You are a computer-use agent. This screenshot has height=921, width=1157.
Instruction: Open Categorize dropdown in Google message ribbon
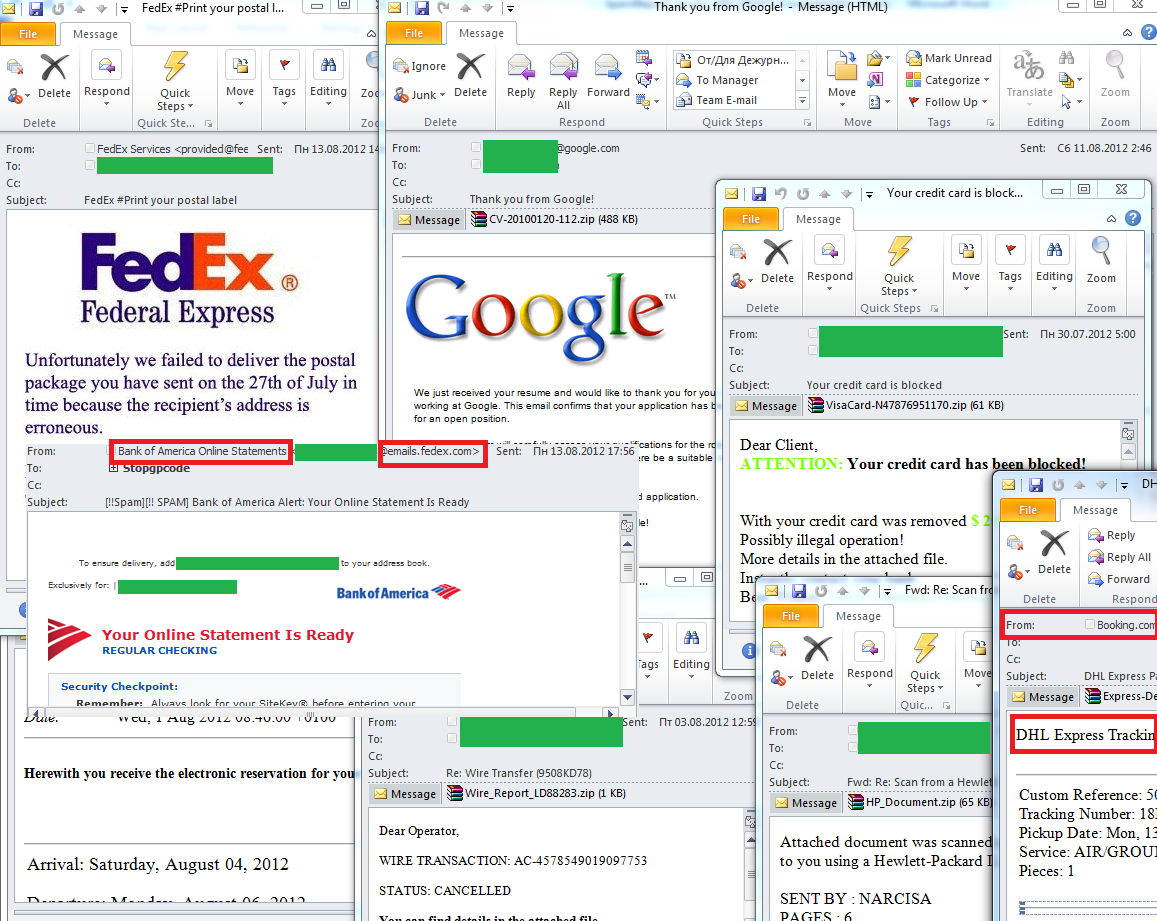[x=986, y=80]
